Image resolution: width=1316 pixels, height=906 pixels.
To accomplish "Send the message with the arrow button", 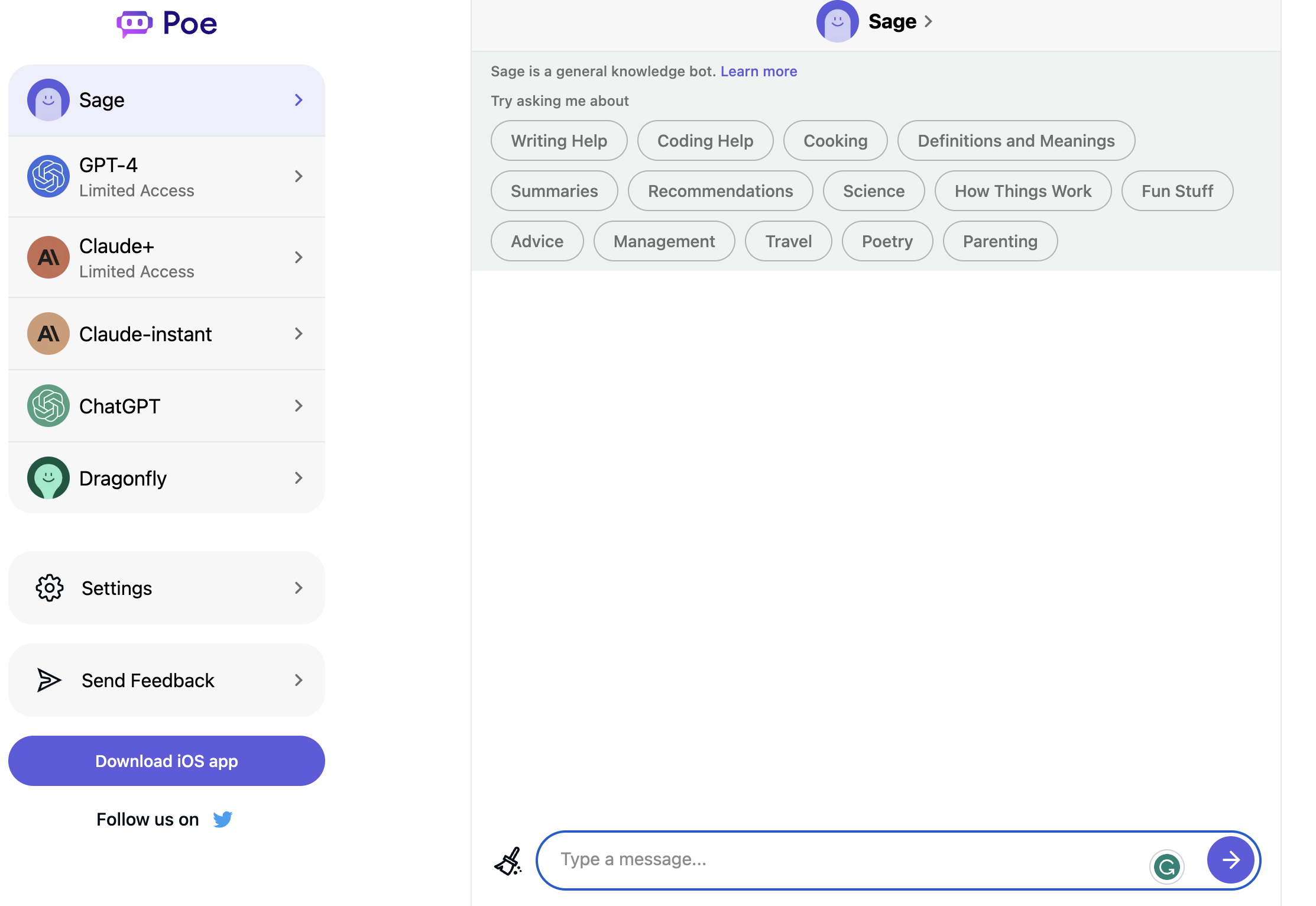I will click(1231, 860).
